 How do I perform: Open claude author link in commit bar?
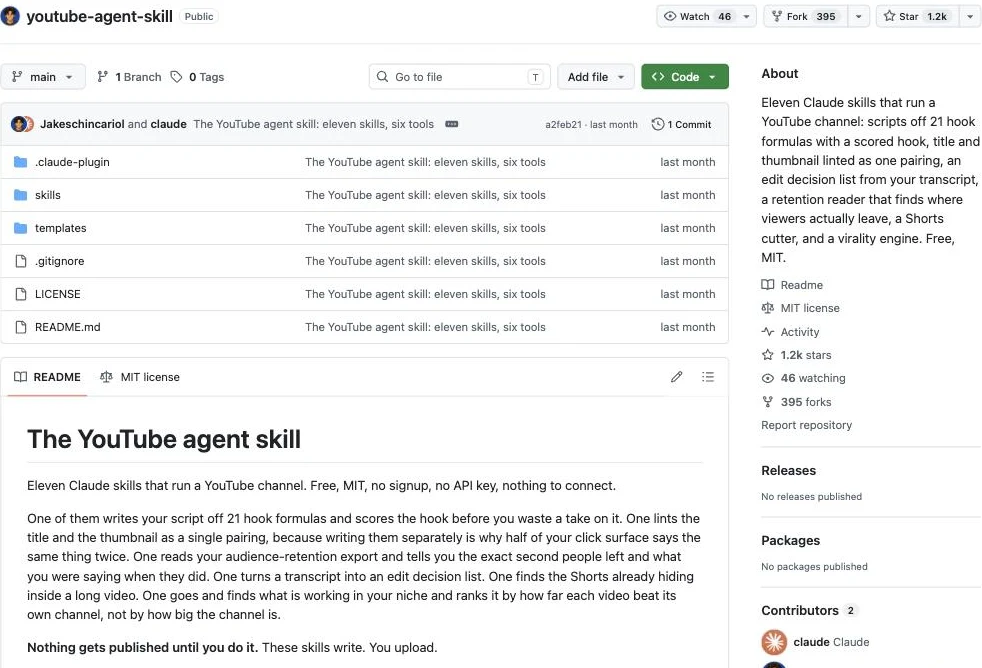[x=168, y=124]
